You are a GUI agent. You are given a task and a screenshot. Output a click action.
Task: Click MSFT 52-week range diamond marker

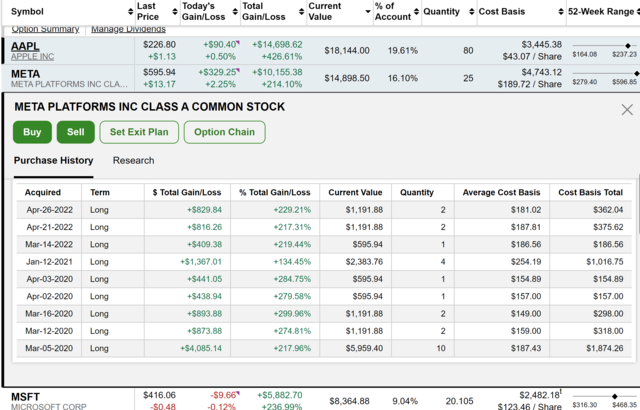point(615,396)
